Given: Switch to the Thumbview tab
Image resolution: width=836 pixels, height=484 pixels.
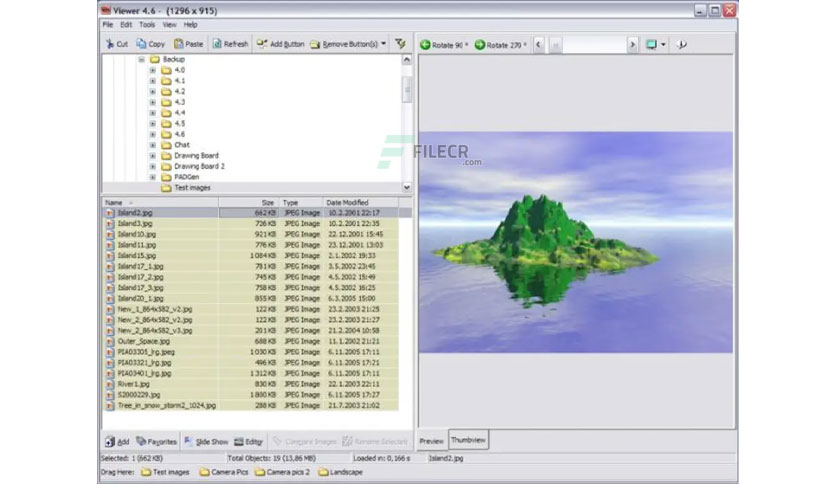Looking at the screenshot, I should coord(468,440).
